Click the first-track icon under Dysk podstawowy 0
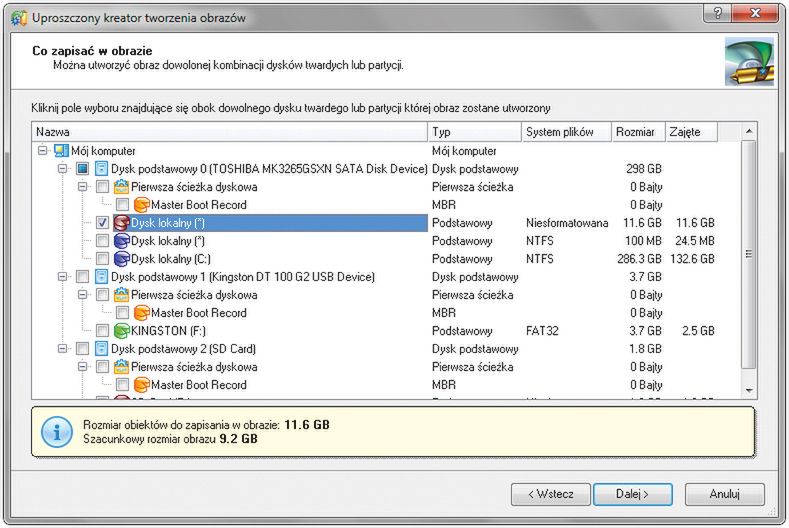Image resolution: width=789 pixels, height=528 pixels. tap(121, 187)
